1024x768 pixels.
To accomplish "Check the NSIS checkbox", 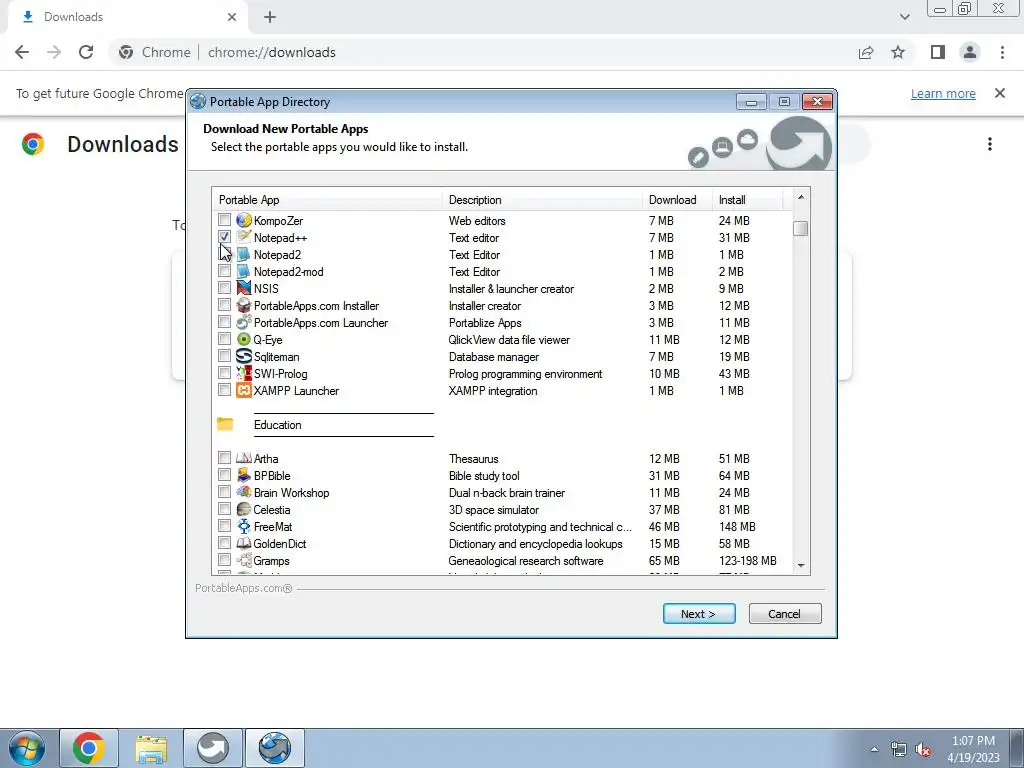I will 225,287.
